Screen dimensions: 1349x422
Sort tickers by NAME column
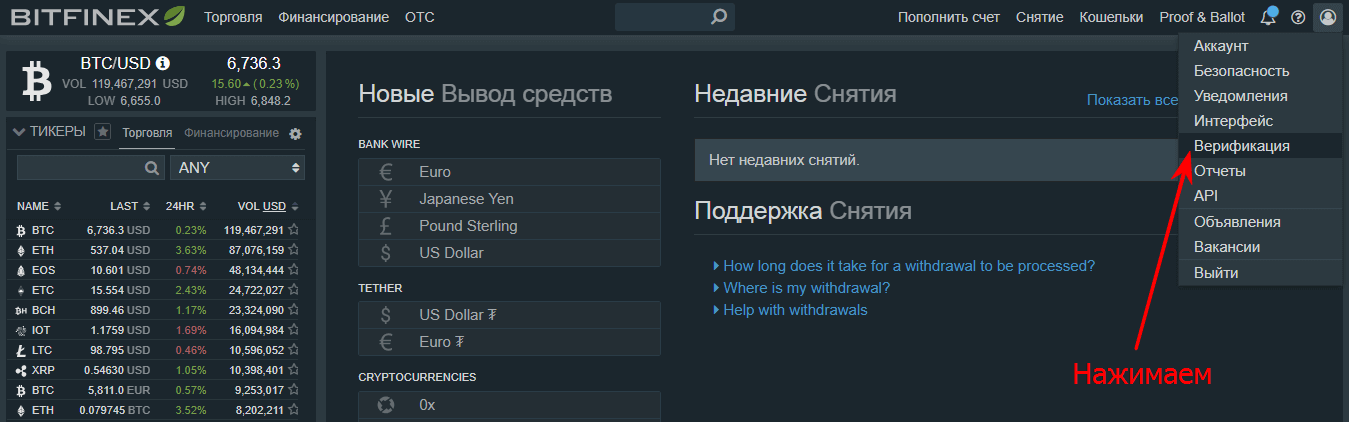39,206
